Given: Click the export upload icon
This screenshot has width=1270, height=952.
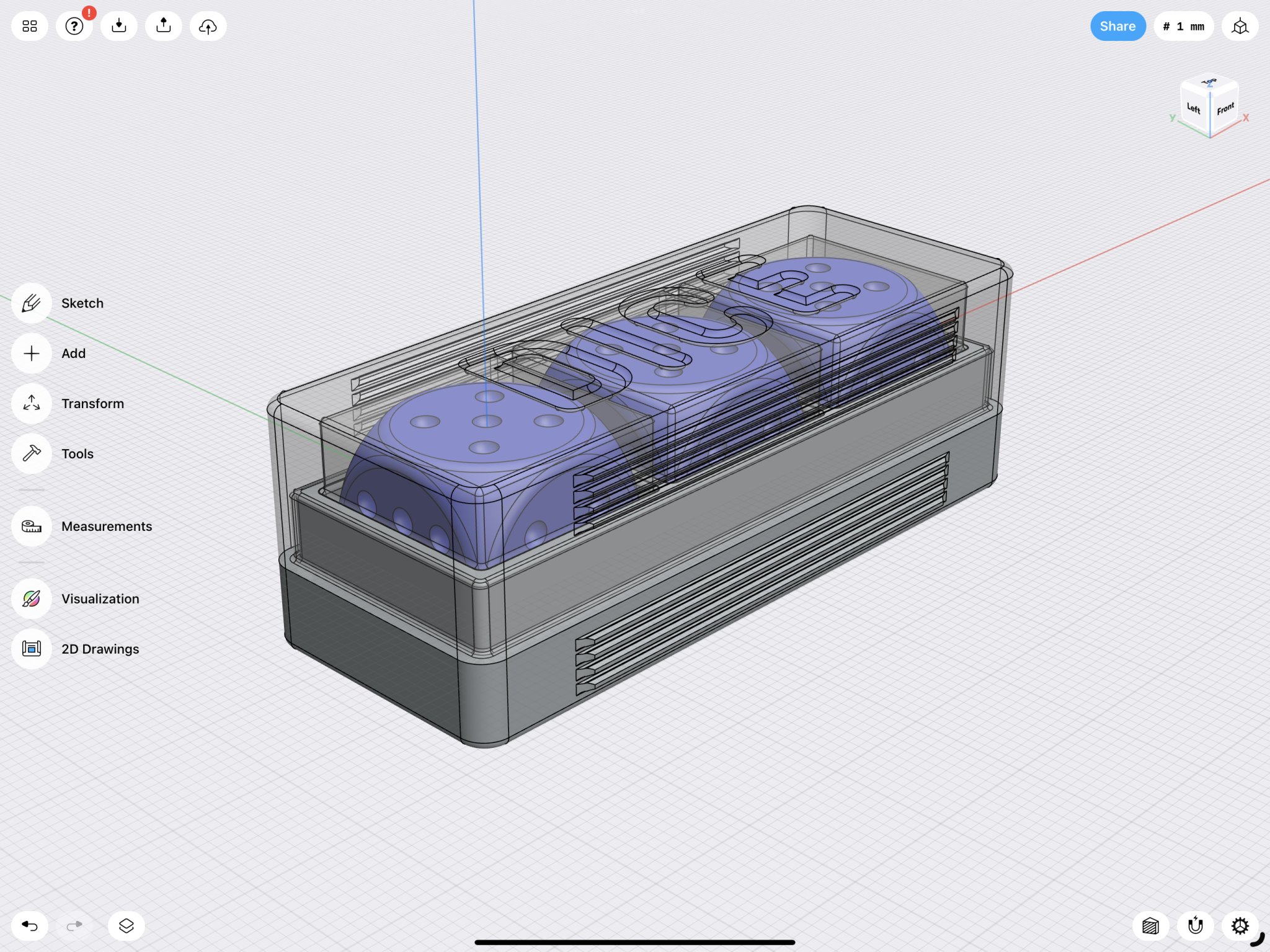Looking at the screenshot, I should [x=164, y=26].
